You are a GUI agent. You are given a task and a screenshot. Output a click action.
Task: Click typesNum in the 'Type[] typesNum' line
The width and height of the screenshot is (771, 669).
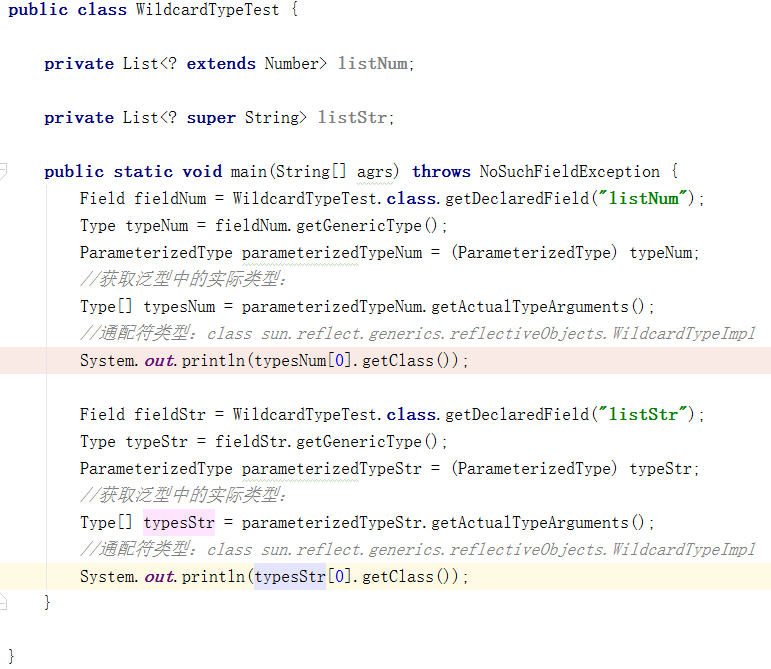coord(179,307)
